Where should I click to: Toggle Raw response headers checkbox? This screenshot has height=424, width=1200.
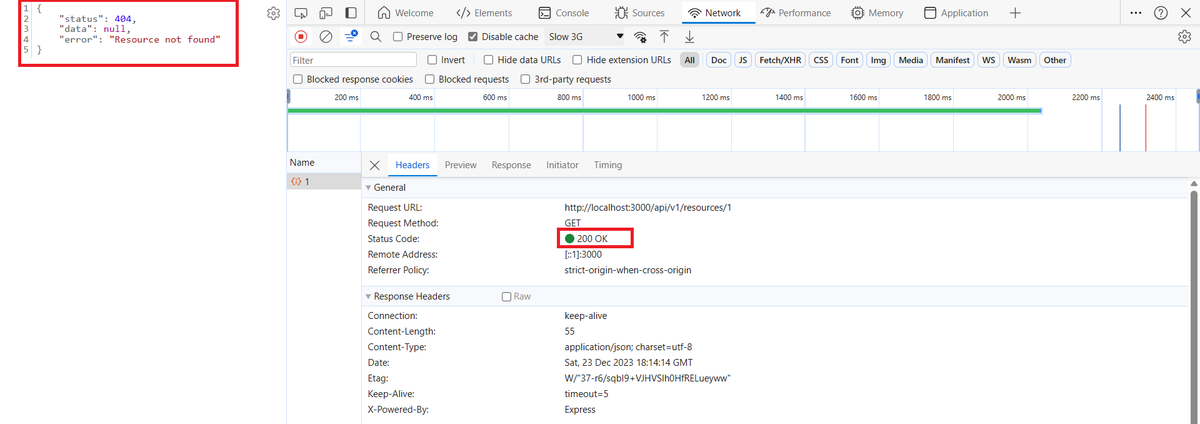point(506,297)
